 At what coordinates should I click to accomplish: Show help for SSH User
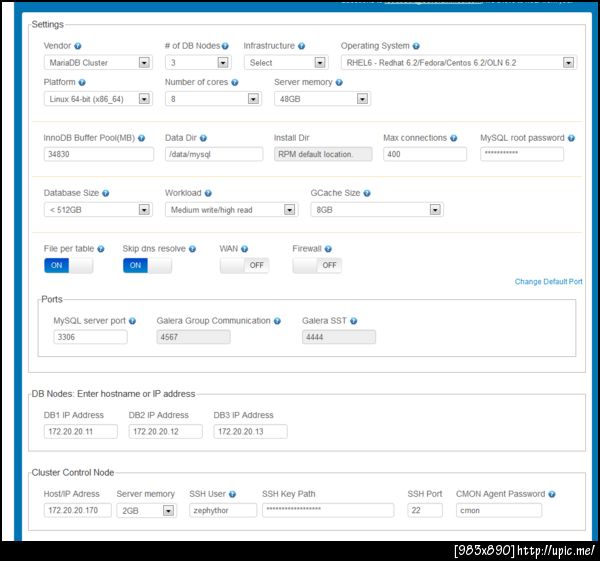click(232, 494)
